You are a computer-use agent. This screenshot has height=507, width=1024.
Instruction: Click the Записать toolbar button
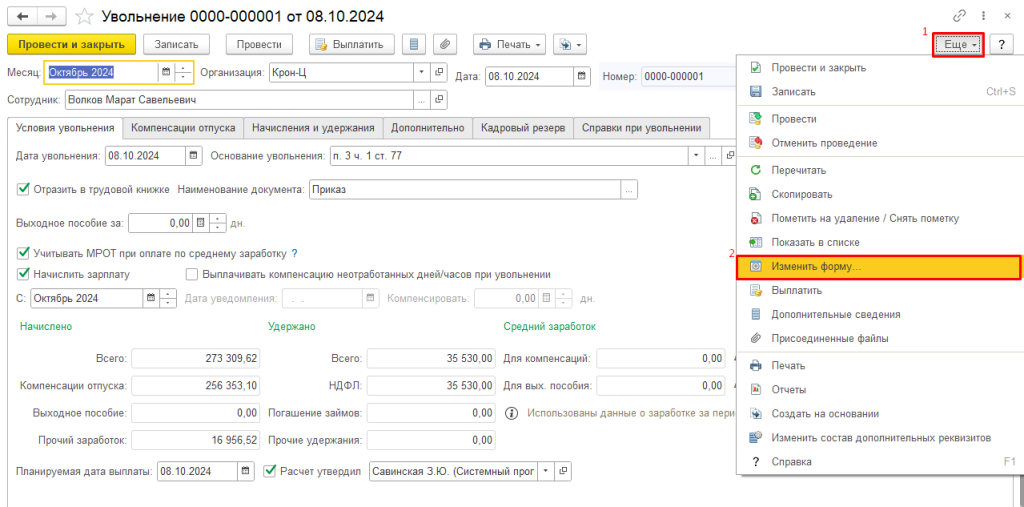coord(176,44)
